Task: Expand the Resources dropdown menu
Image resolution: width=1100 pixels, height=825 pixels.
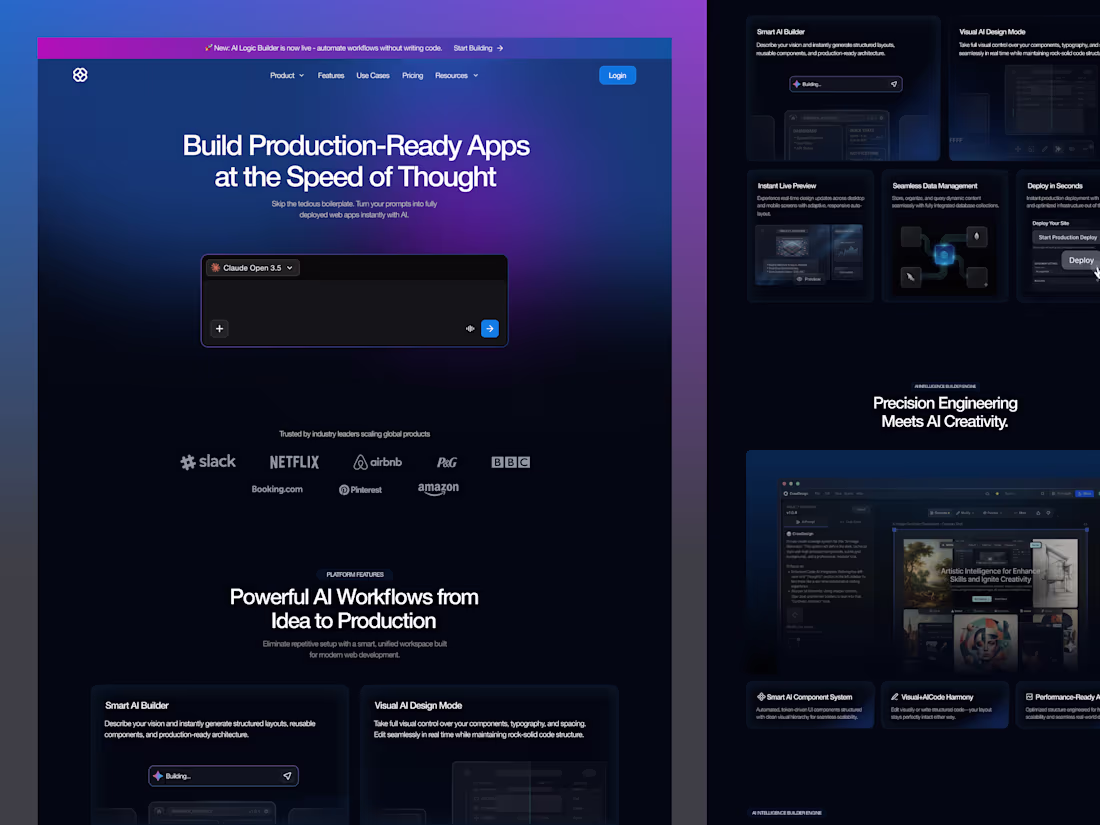Action: click(x=457, y=76)
